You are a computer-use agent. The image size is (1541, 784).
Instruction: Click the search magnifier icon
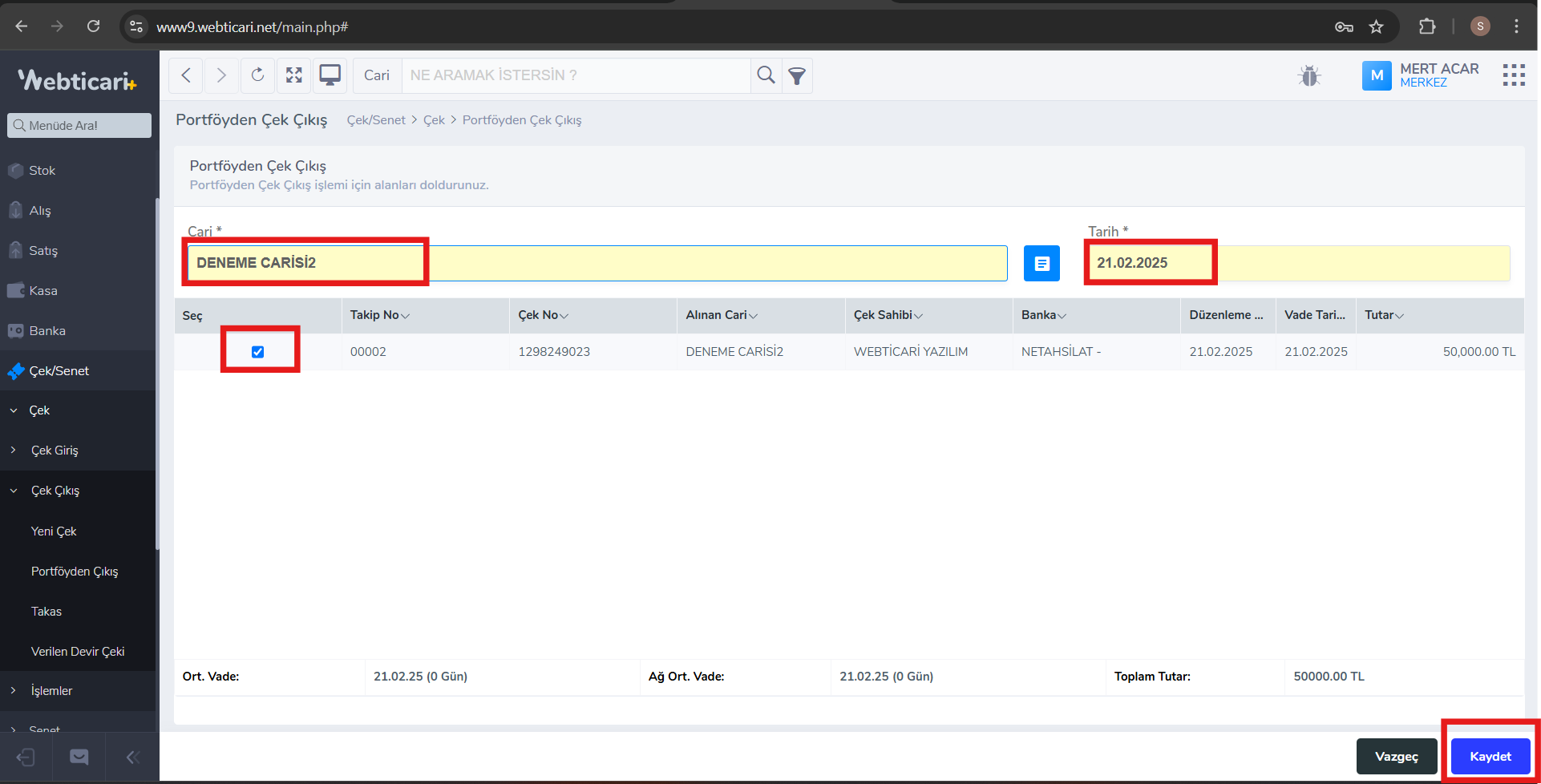click(766, 75)
